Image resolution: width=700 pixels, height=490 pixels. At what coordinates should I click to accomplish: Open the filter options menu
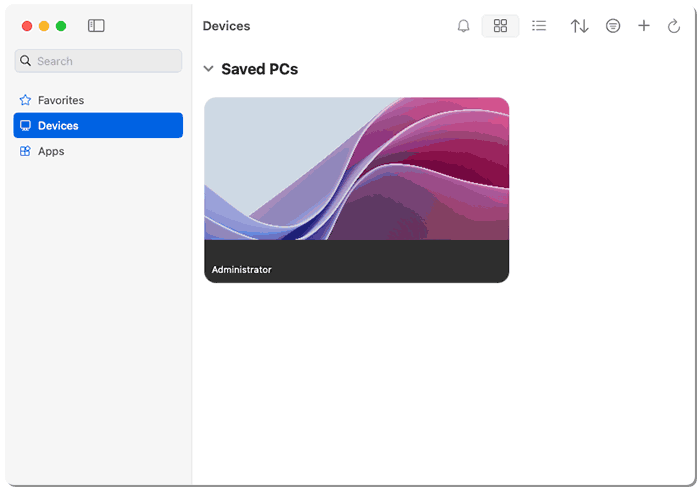pos(613,26)
